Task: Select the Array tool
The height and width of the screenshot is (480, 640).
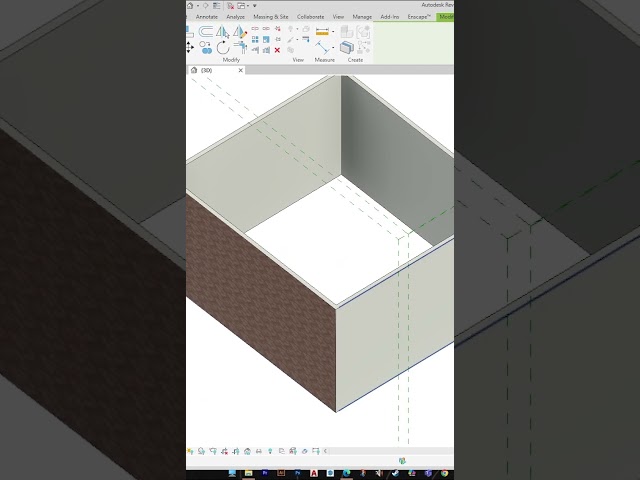Action: (255, 40)
